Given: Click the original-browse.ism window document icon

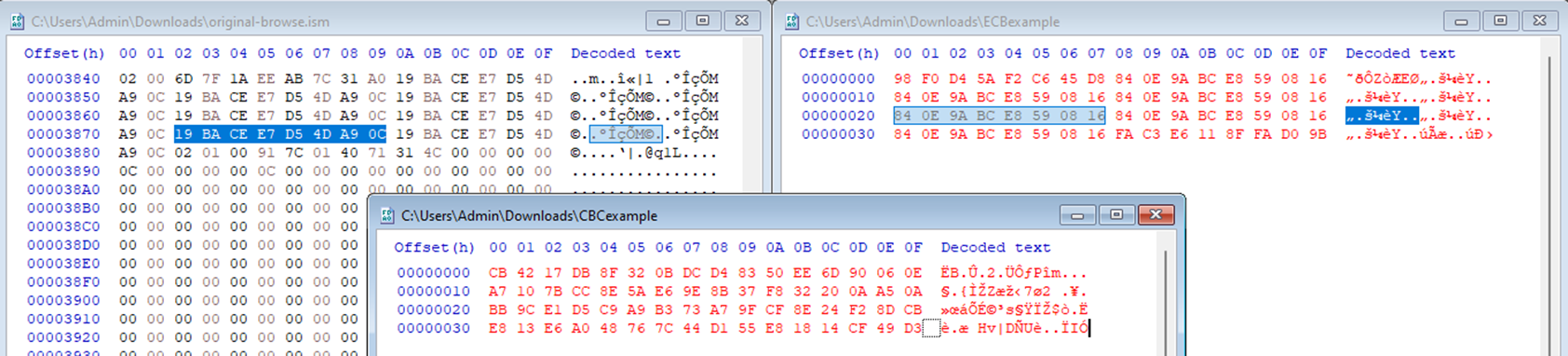Looking at the screenshot, I should (x=17, y=21).
